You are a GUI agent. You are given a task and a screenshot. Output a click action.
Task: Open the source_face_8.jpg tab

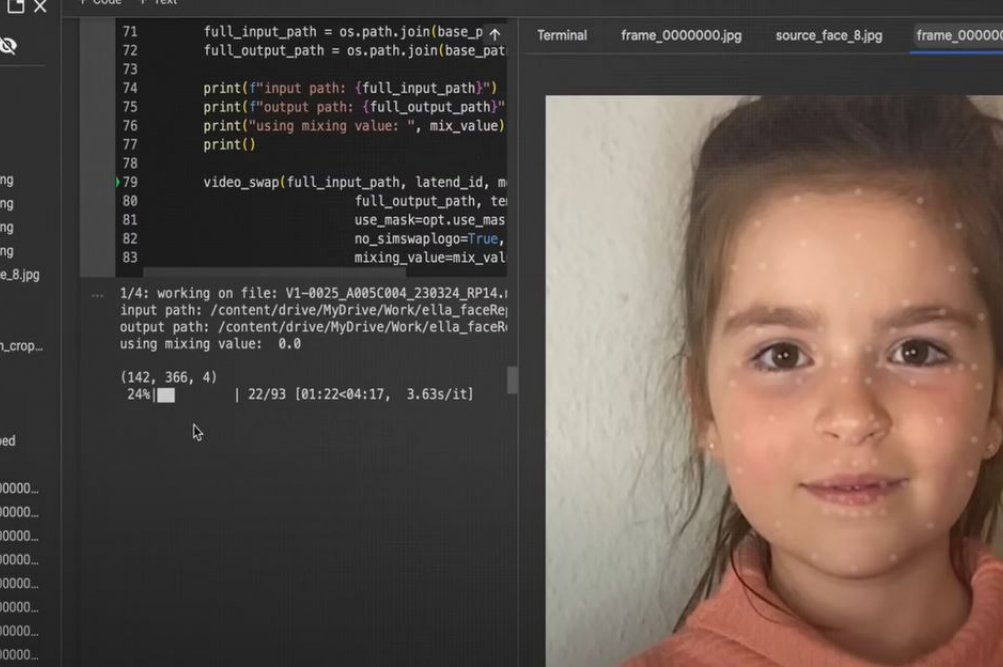(x=829, y=35)
